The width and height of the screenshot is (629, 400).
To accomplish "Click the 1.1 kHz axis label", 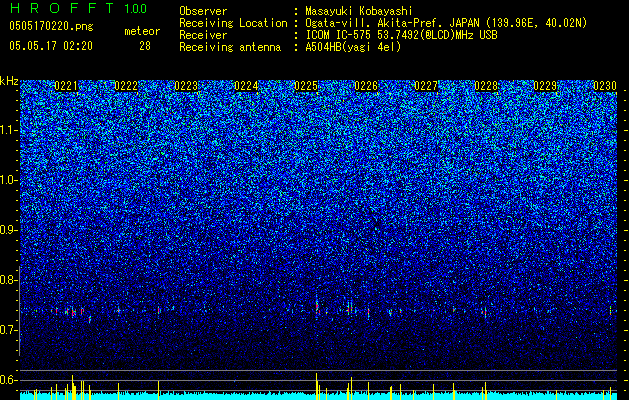I will click(x=9, y=130).
